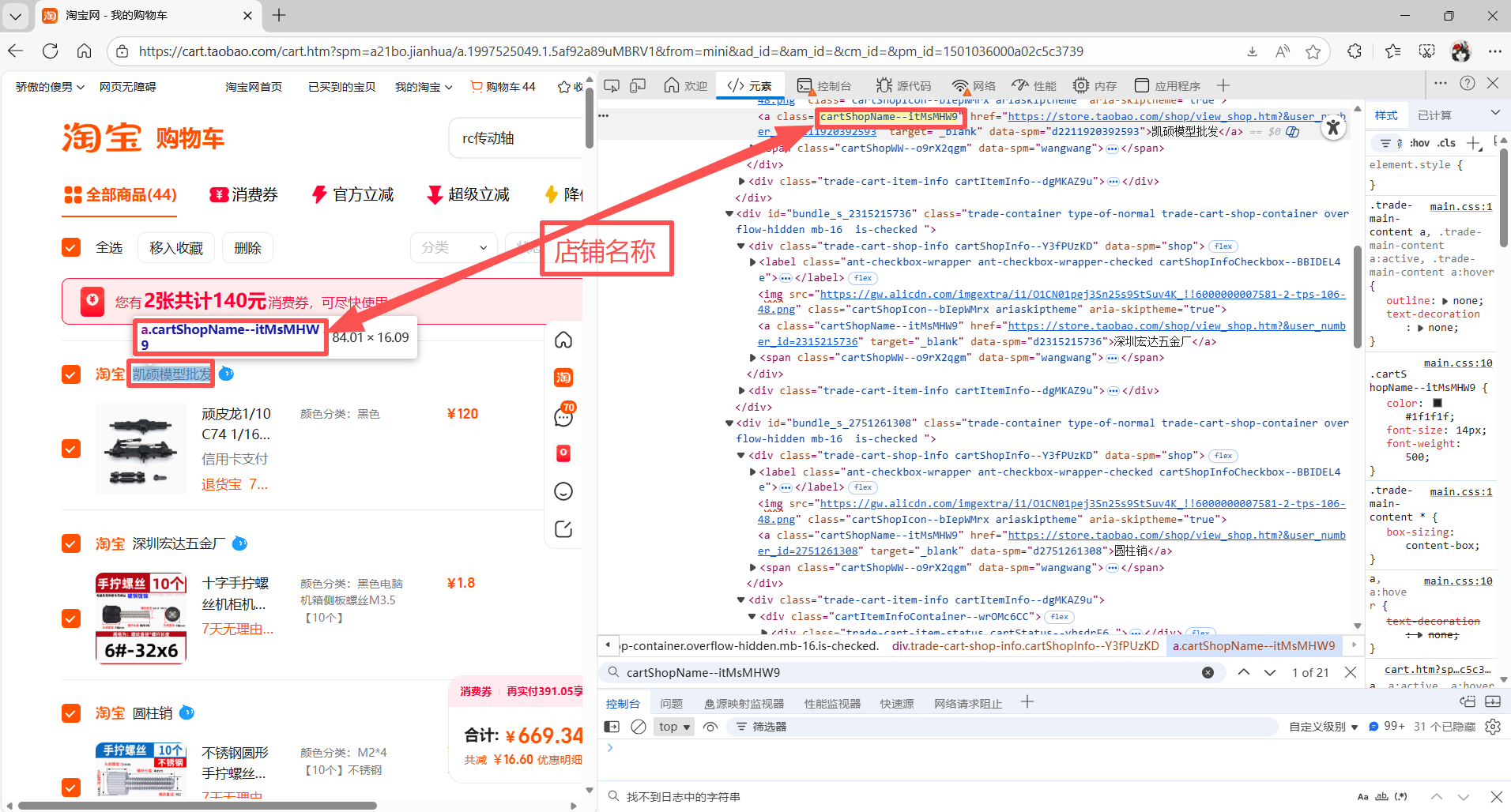The width and height of the screenshot is (1511, 812).
Task: Toggle the 全选 select-all checkbox
Action: 71,247
